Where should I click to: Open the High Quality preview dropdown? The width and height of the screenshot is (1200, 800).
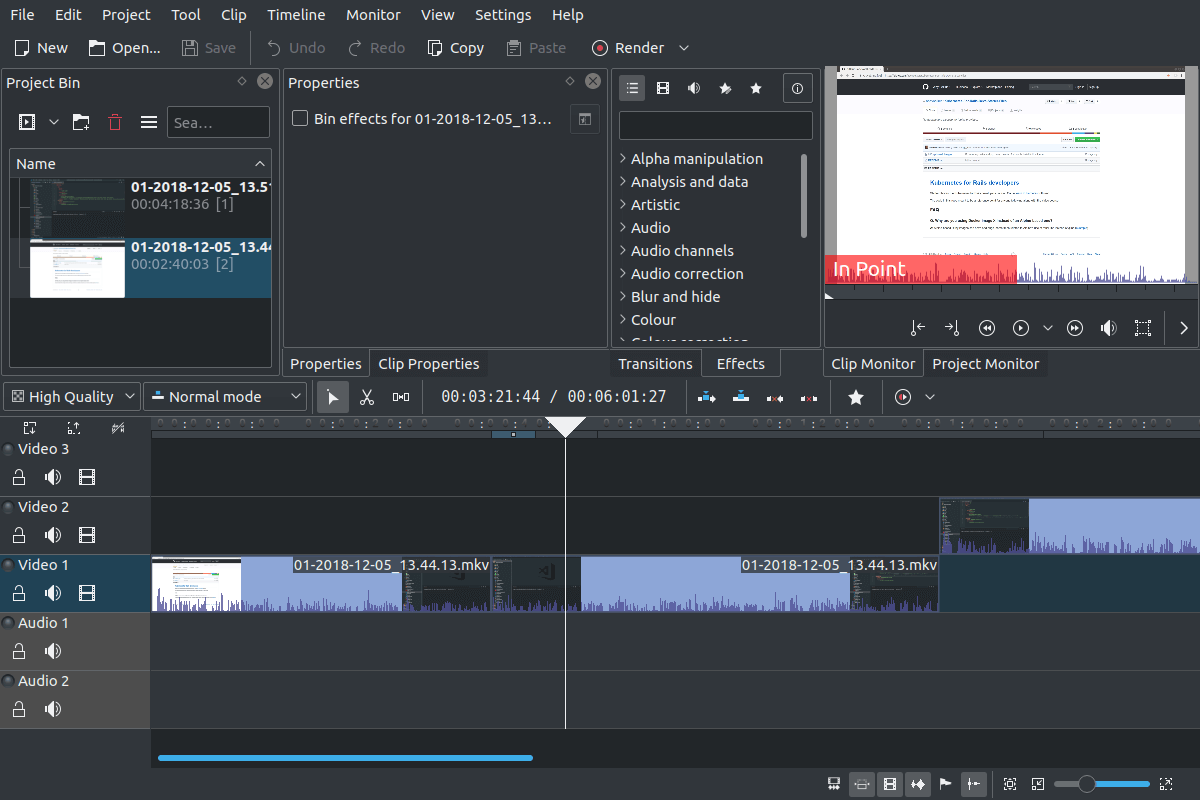tap(71, 397)
